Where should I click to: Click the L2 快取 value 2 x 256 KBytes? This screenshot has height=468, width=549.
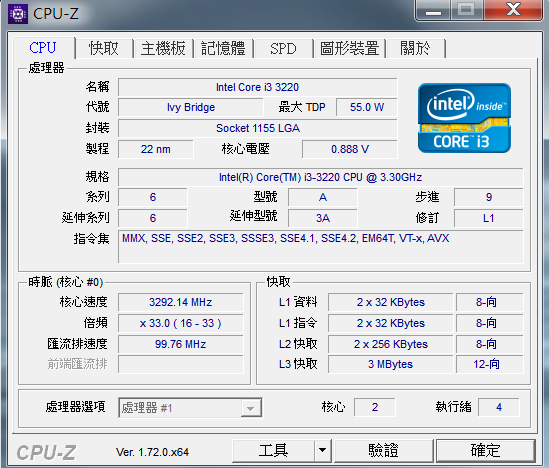(391, 344)
